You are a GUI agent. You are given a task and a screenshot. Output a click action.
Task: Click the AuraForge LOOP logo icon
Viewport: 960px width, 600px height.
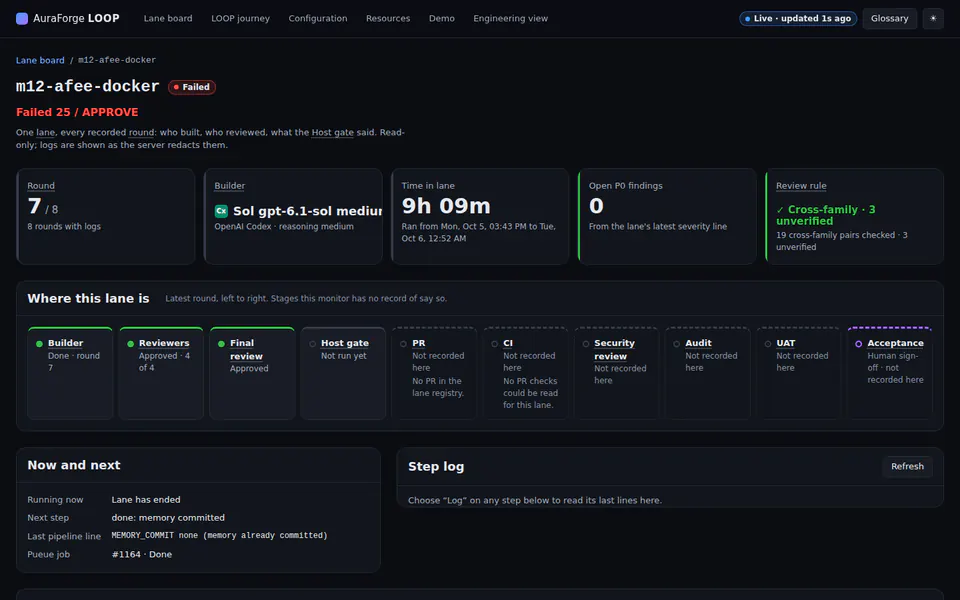pyautogui.click(x=21, y=18)
